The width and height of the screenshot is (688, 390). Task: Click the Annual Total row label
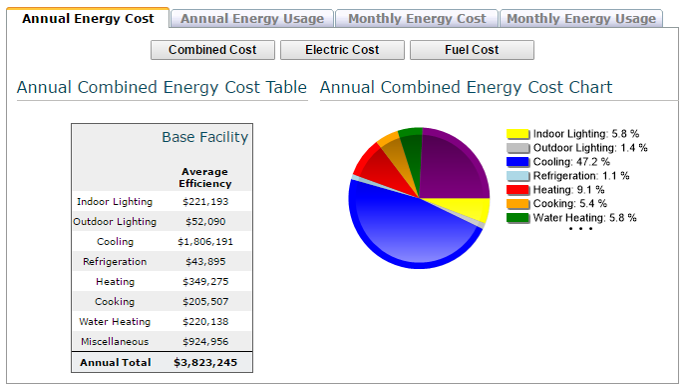115,363
